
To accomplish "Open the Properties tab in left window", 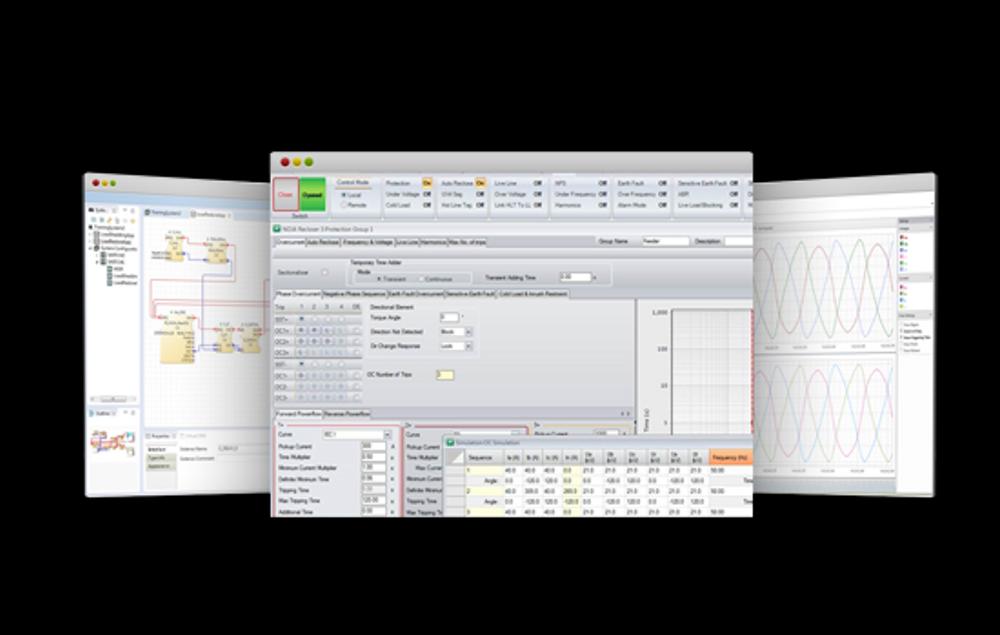I will coord(159,437).
